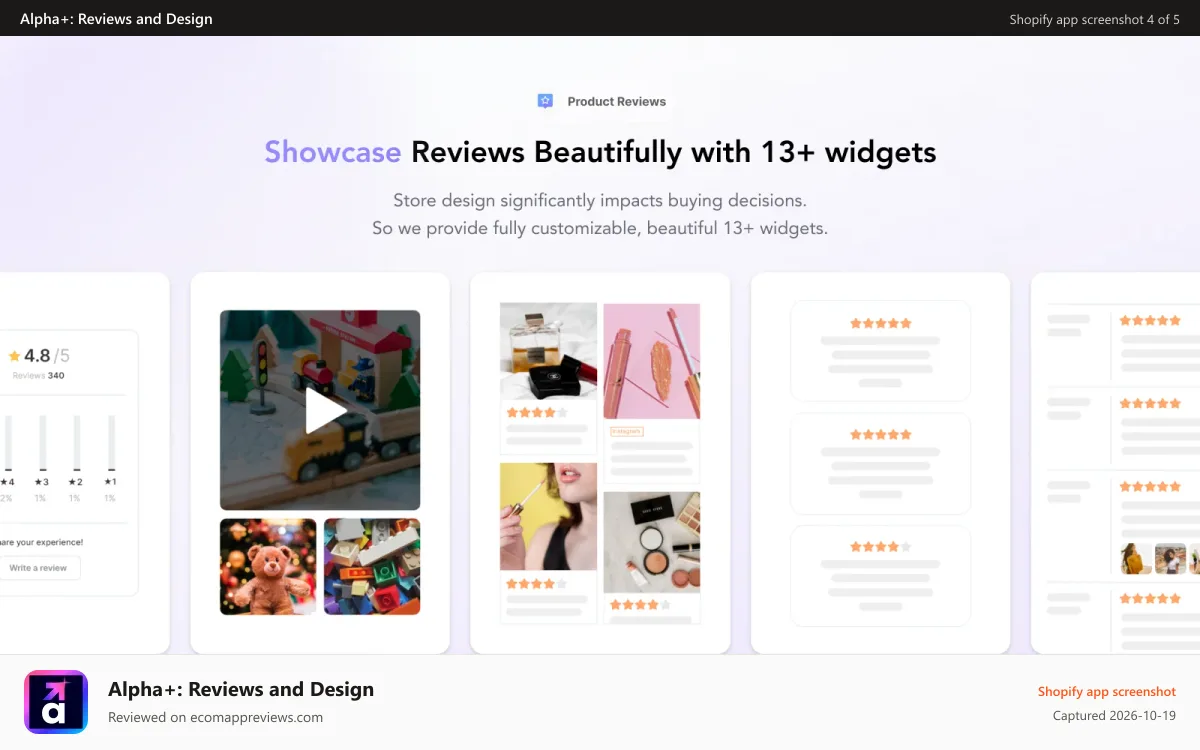Click the Product Reviews star badge icon
Viewport: 1200px width, 750px height.
point(545,101)
